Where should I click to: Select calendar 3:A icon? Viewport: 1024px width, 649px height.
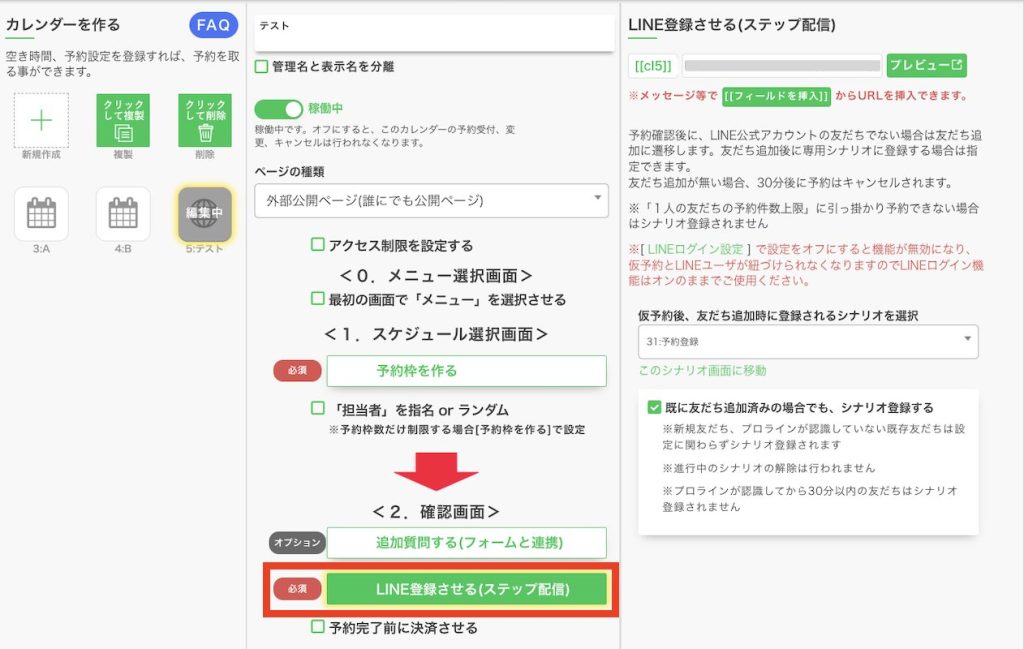pyautogui.click(x=41, y=213)
